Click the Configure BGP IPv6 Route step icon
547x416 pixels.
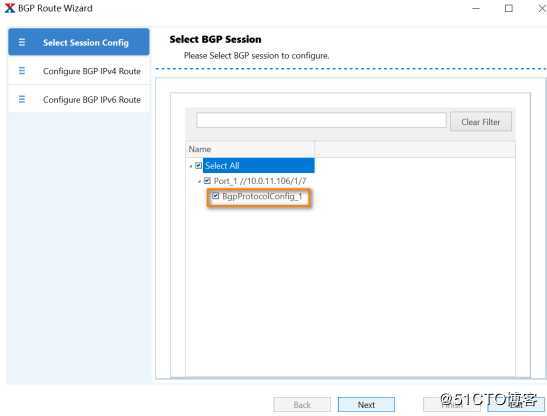pyautogui.click(x=22, y=99)
